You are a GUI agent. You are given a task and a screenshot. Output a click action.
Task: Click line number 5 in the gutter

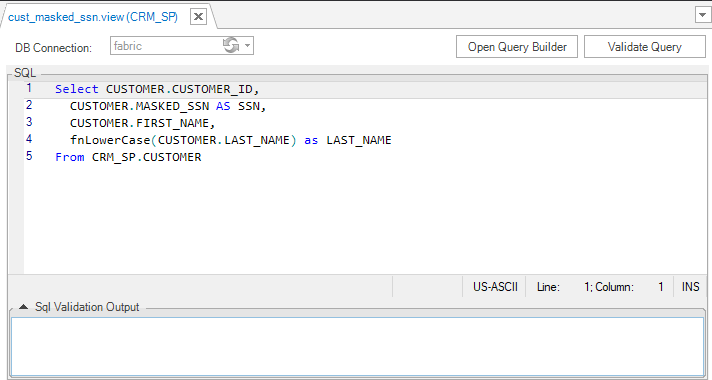[29, 156]
